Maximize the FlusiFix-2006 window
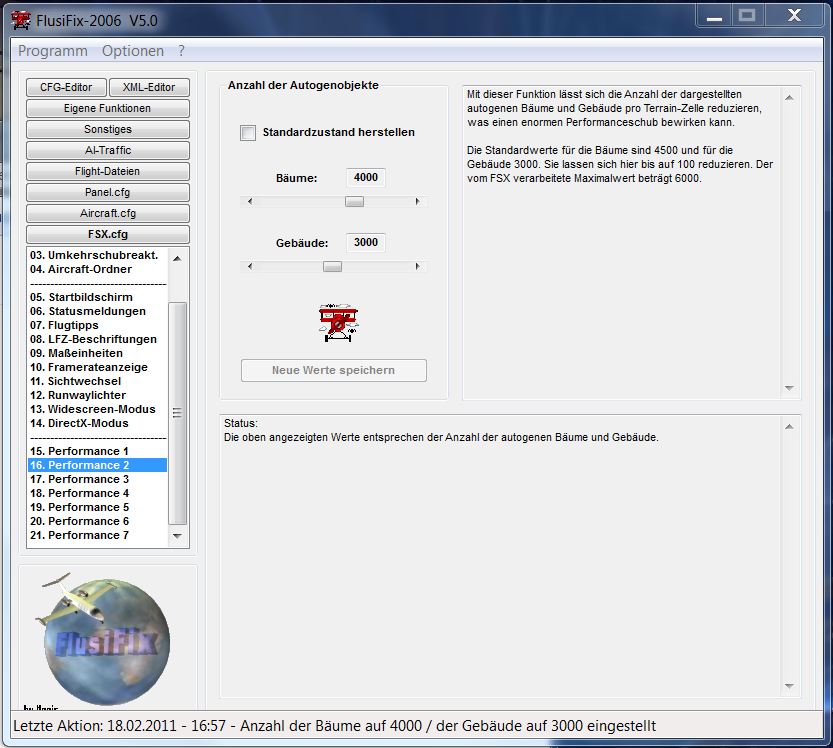 click(x=747, y=16)
